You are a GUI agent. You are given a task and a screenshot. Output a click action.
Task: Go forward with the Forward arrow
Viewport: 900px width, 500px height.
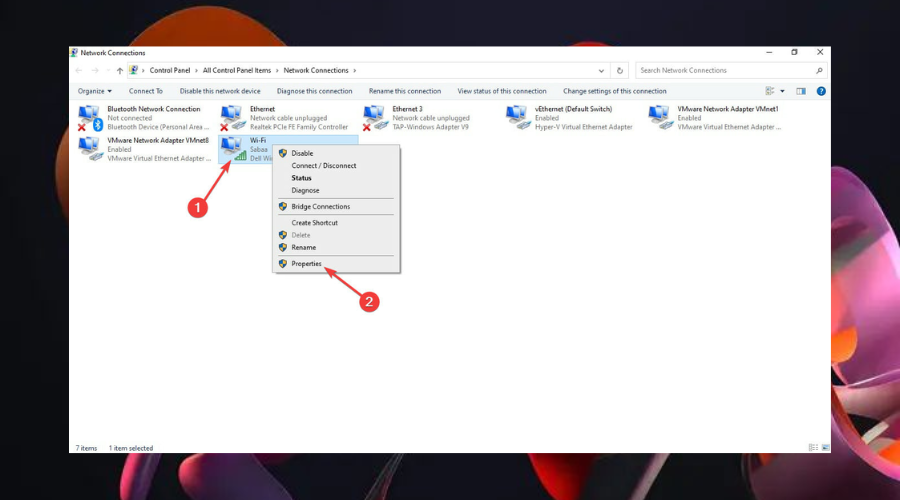point(95,71)
